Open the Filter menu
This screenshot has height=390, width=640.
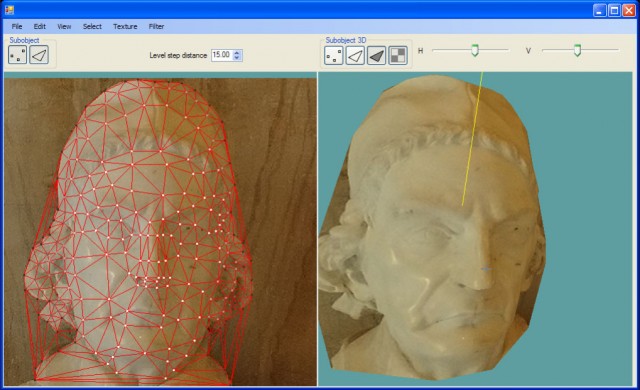[156, 26]
